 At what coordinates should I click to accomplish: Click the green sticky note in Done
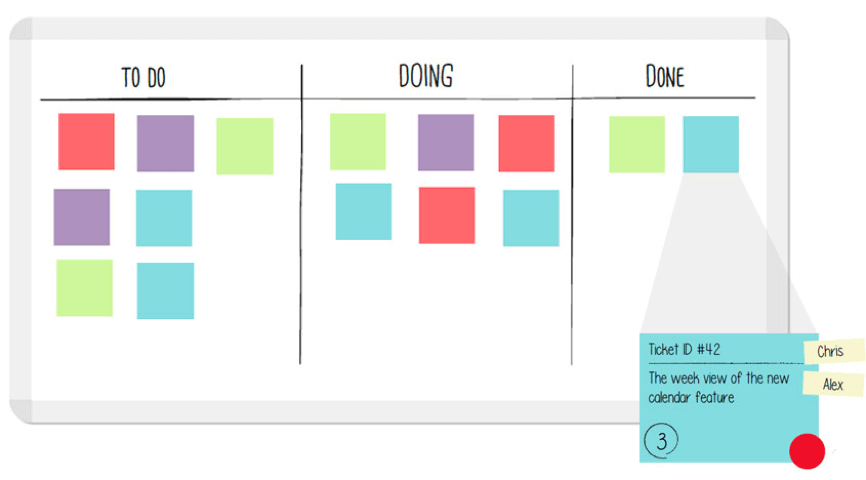(x=637, y=144)
